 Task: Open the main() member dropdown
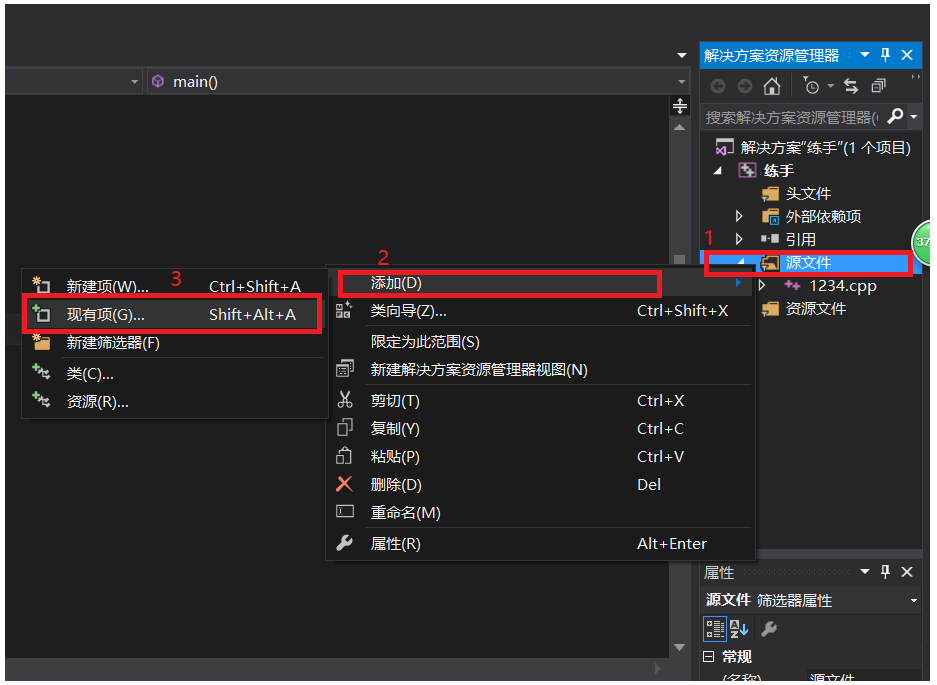point(681,82)
